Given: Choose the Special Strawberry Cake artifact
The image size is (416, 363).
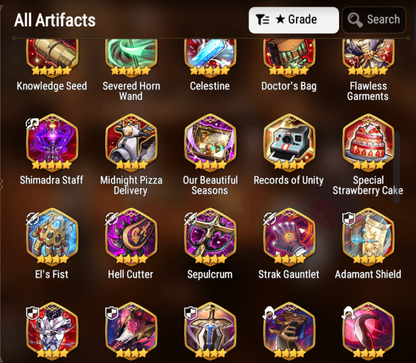Looking at the screenshot, I should click(368, 143).
